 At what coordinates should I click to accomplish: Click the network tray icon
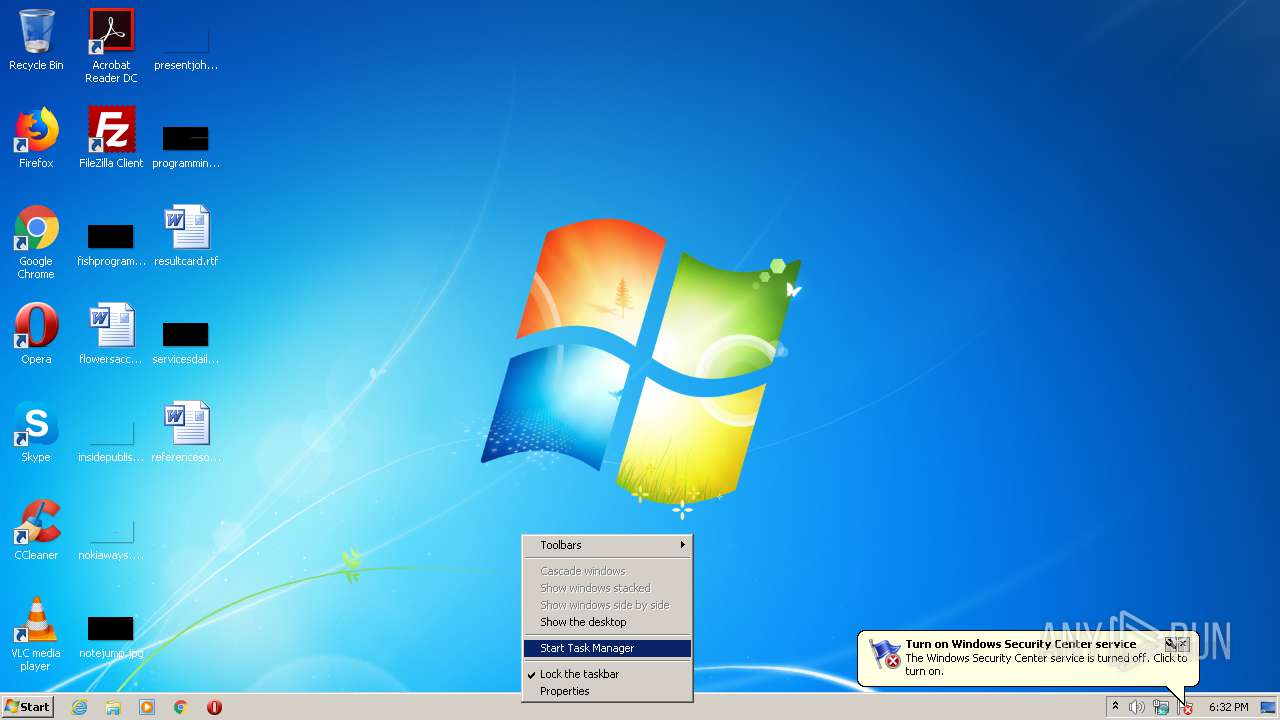1161,707
